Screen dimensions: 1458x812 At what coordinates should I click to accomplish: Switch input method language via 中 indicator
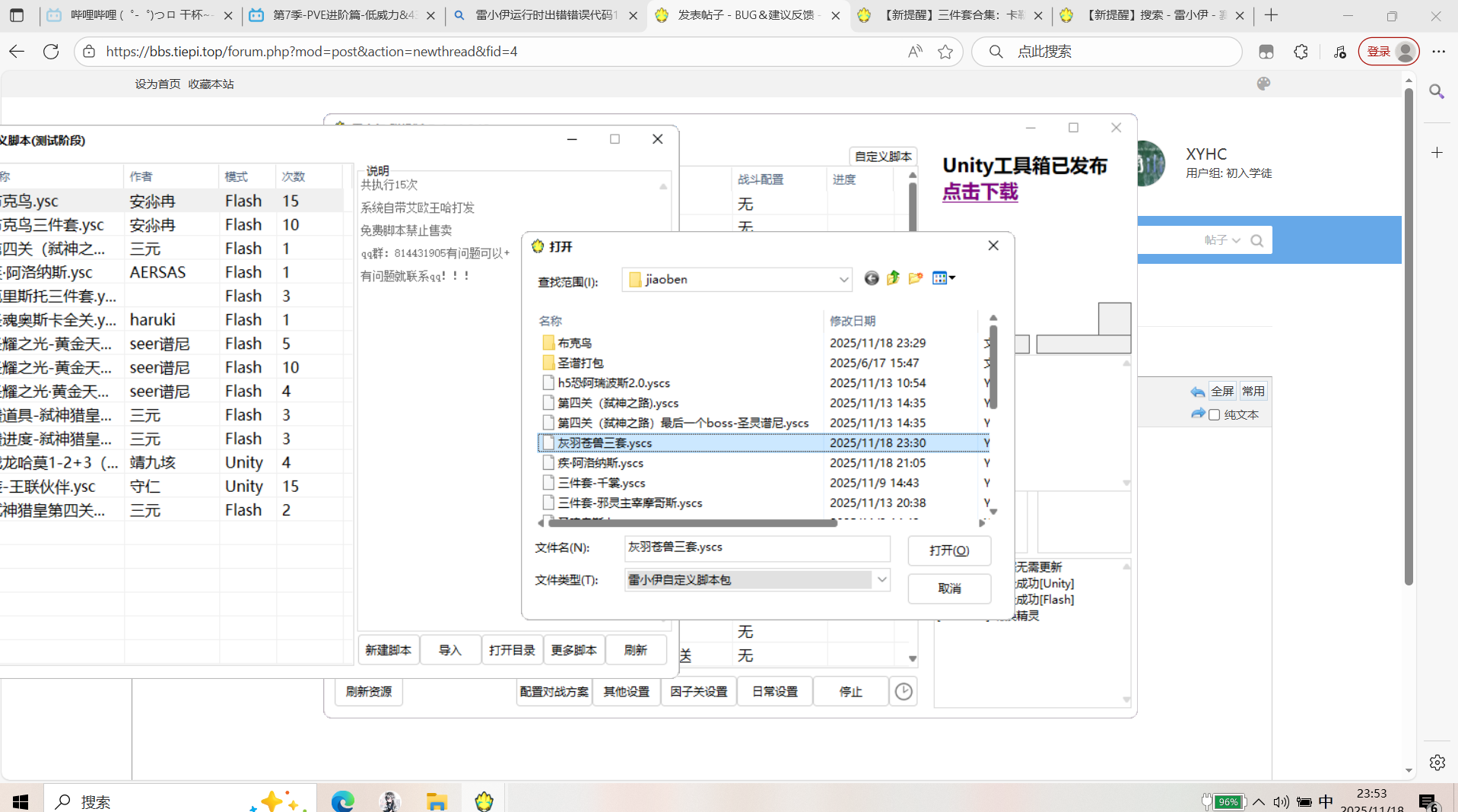[1325, 801]
